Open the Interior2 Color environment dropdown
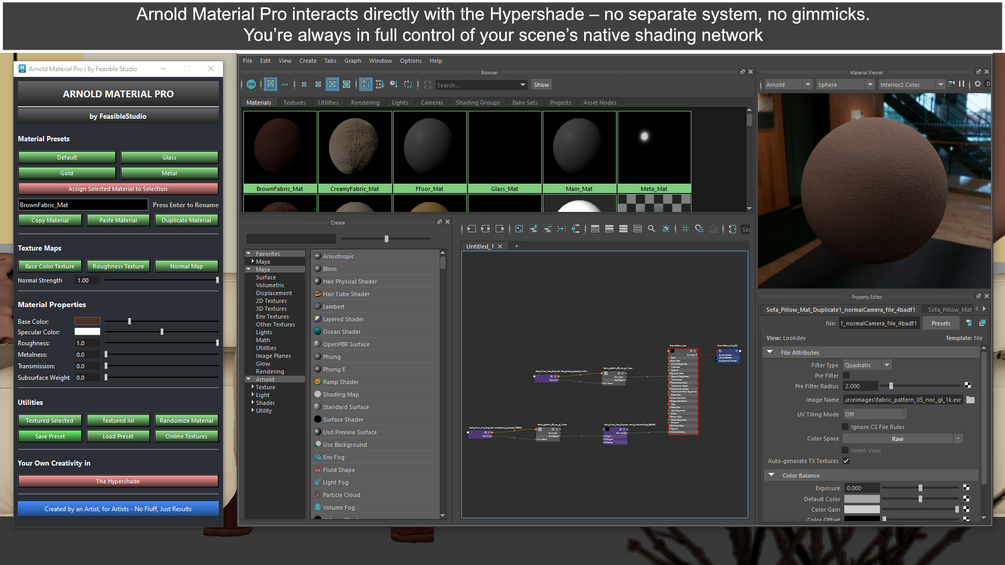The image size is (1005, 565). pos(911,85)
